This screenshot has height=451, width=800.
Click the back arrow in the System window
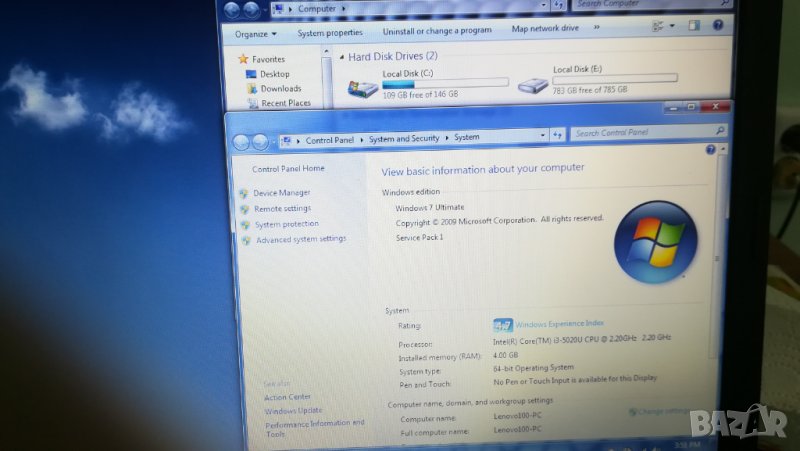coord(240,141)
